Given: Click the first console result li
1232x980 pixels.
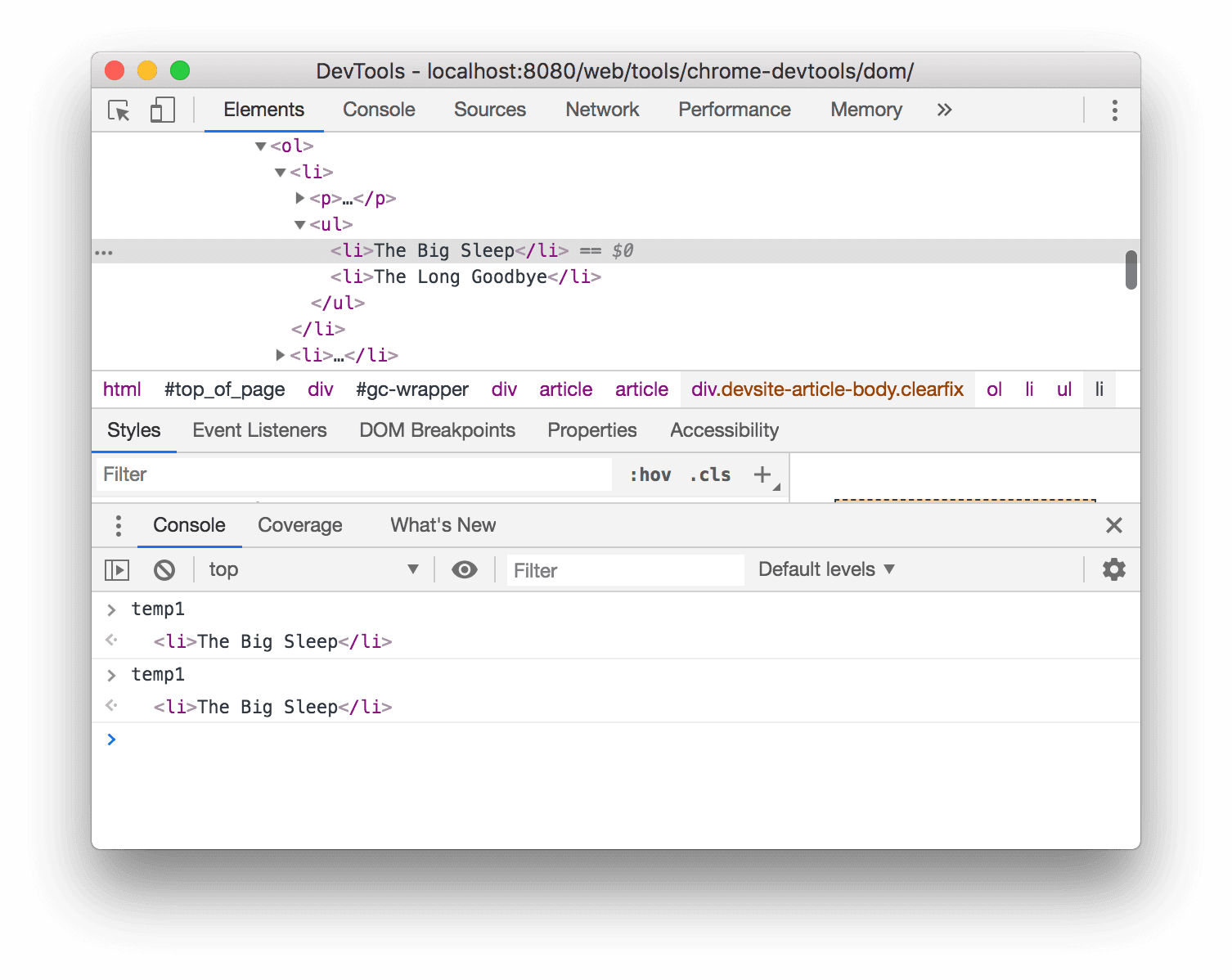Looking at the screenshot, I should coord(272,641).
